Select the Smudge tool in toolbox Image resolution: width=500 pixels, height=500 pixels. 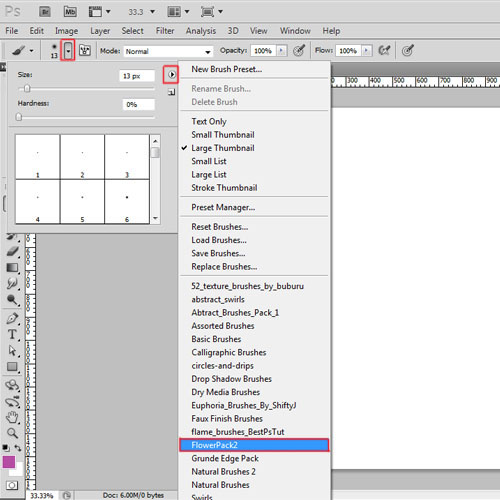point(13,284)
